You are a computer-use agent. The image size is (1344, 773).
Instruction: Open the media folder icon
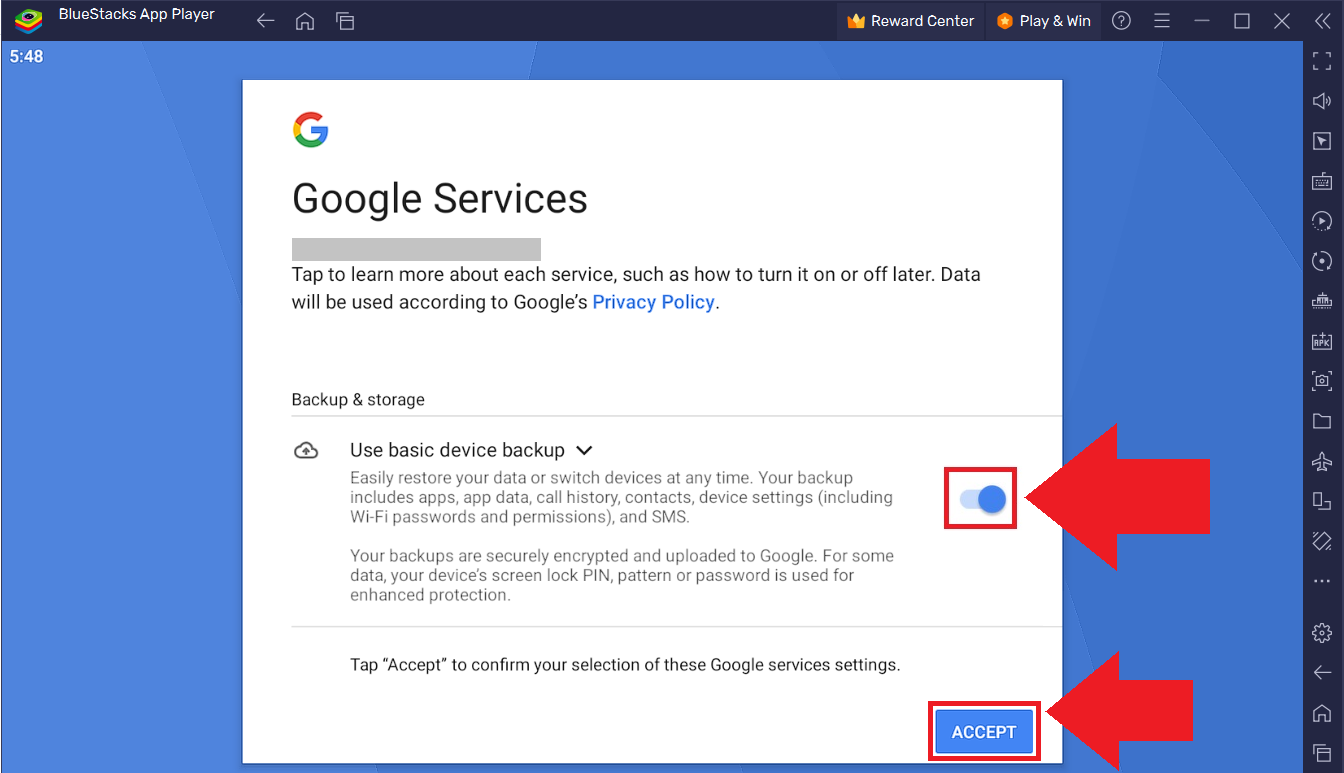pyautogui.click(x=1322, y=421)
